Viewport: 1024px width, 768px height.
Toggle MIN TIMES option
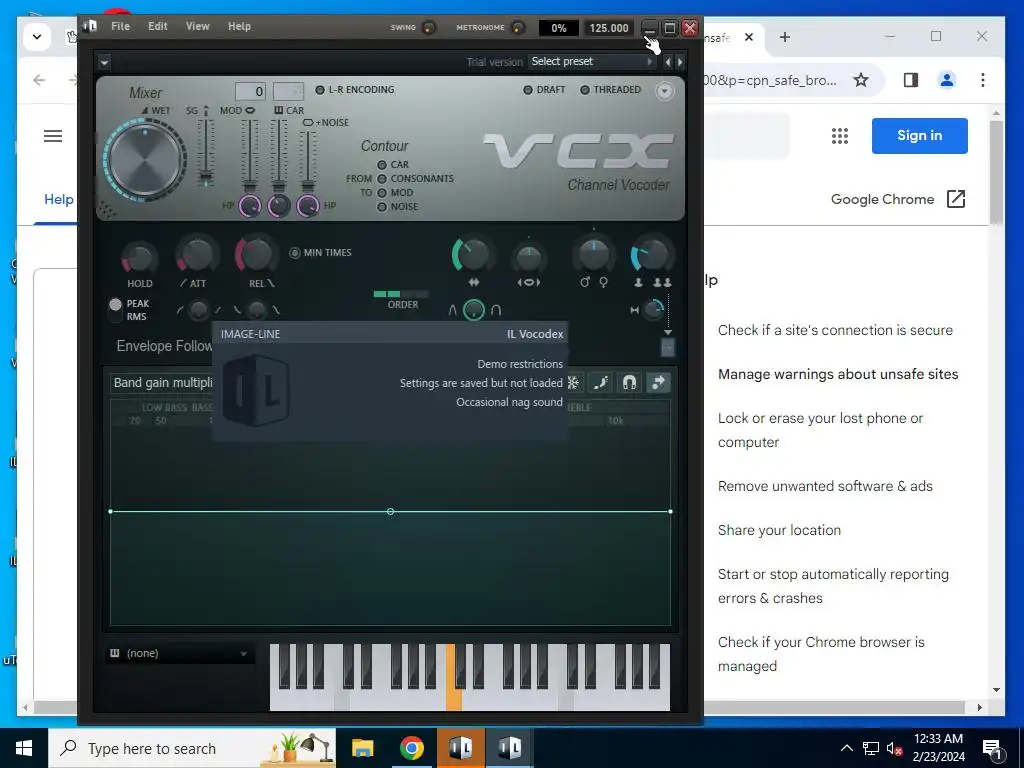click(x=320, y=253)
